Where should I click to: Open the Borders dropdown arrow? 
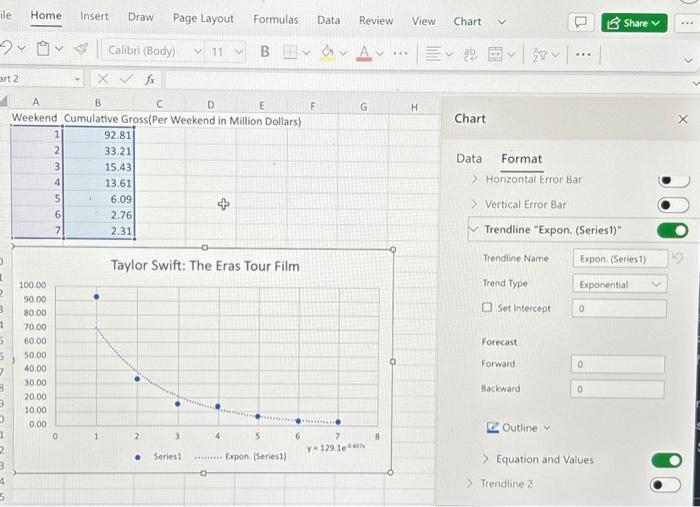pos(306,53)
